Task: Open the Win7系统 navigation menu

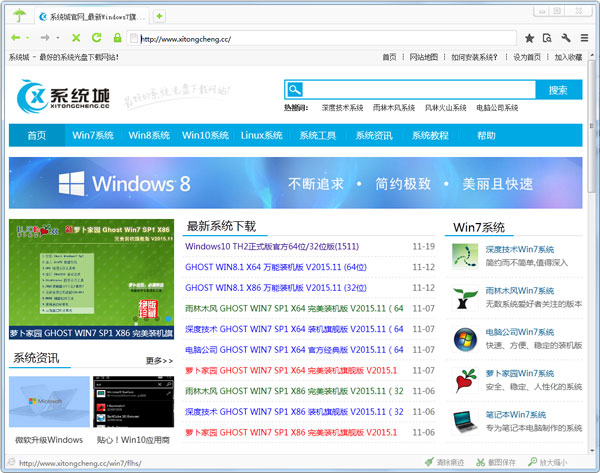Action: [93, 135]
